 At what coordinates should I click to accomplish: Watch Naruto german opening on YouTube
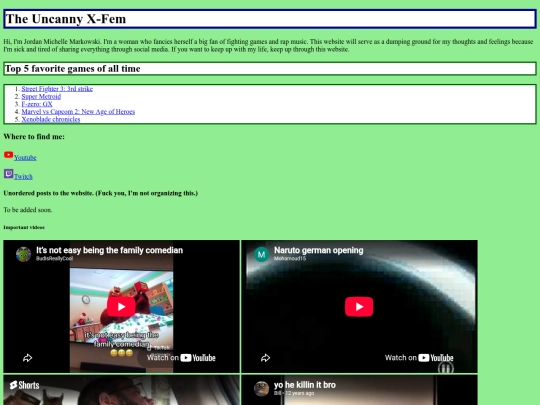tap(419, 358)
